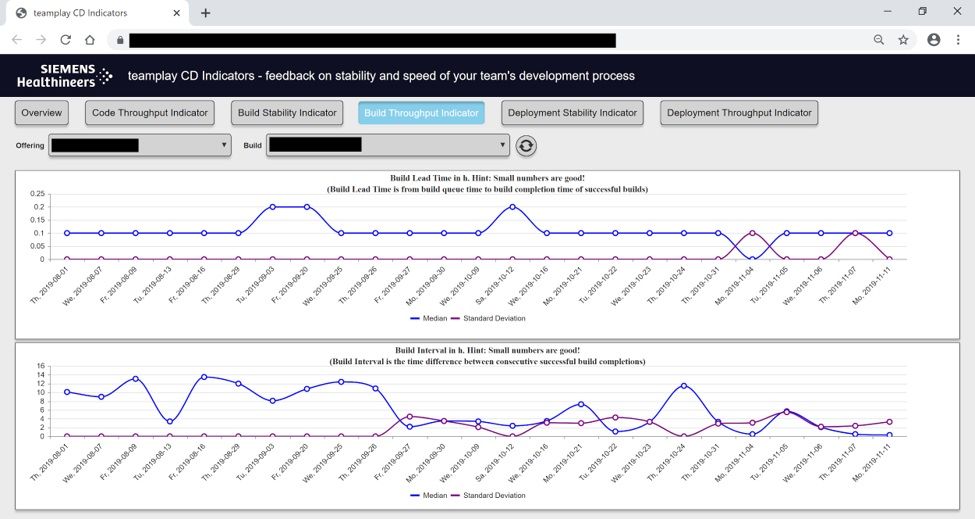Bookmark this page with the star icon

coord(903,40)
